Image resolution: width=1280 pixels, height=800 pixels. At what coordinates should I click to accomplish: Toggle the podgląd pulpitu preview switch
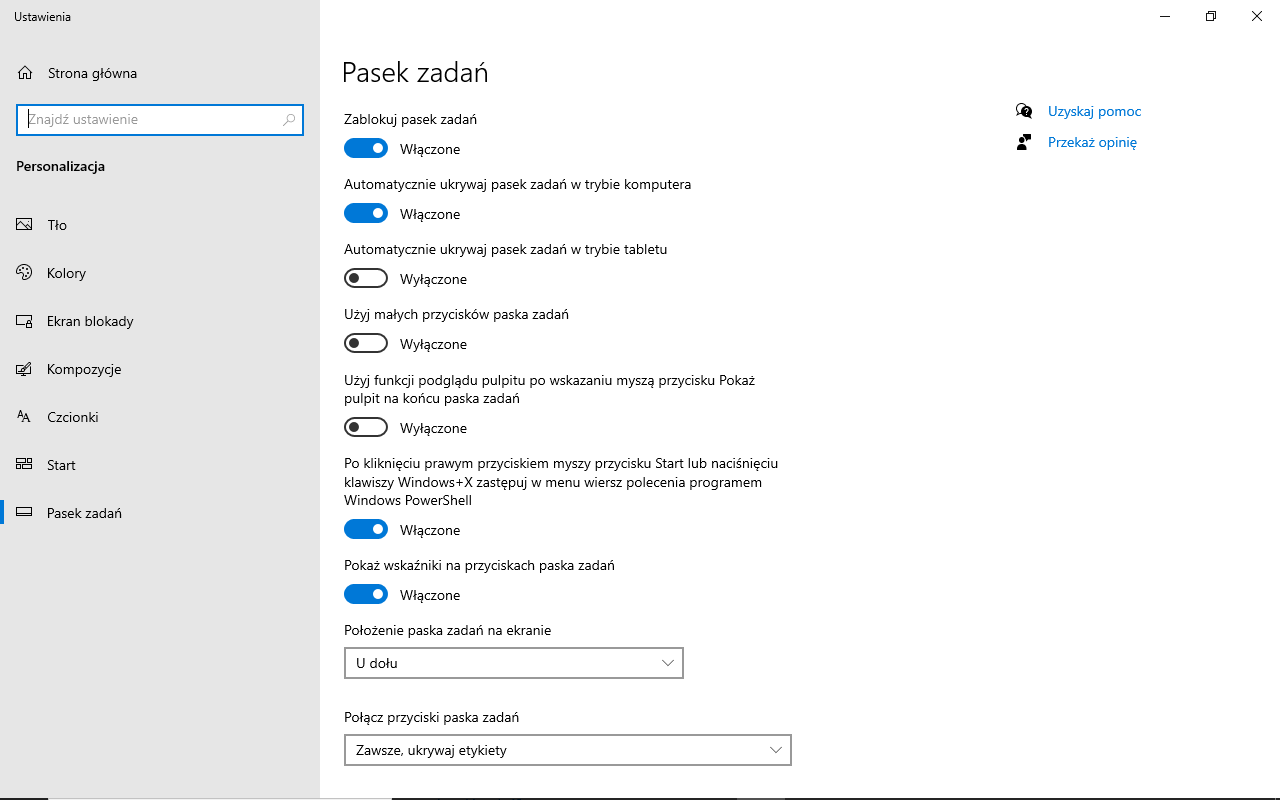click(x=366, y=428)
